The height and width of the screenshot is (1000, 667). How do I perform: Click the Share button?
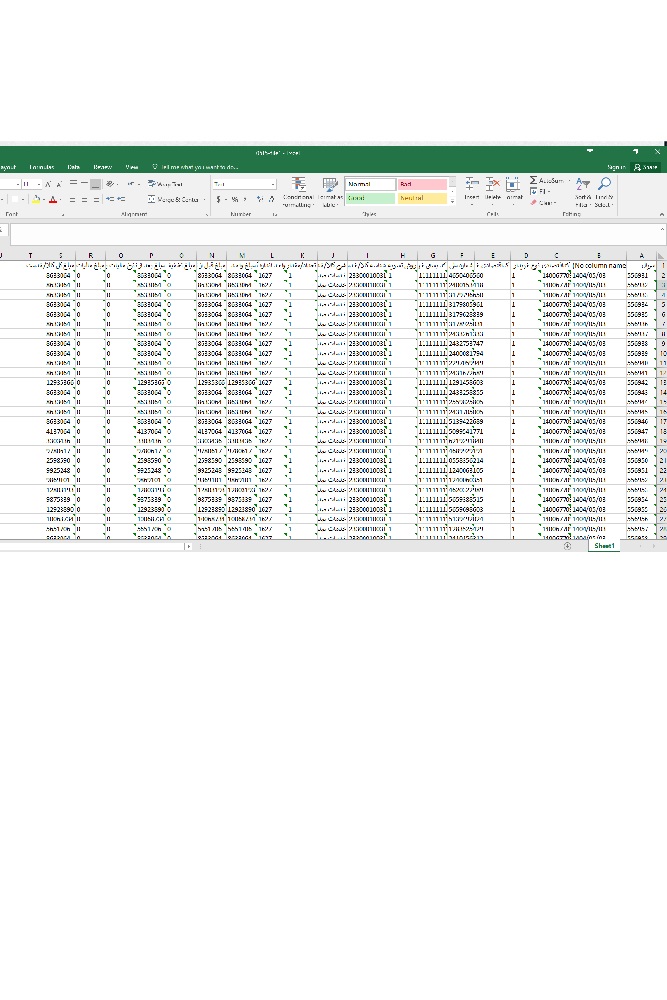pos(646,167)
